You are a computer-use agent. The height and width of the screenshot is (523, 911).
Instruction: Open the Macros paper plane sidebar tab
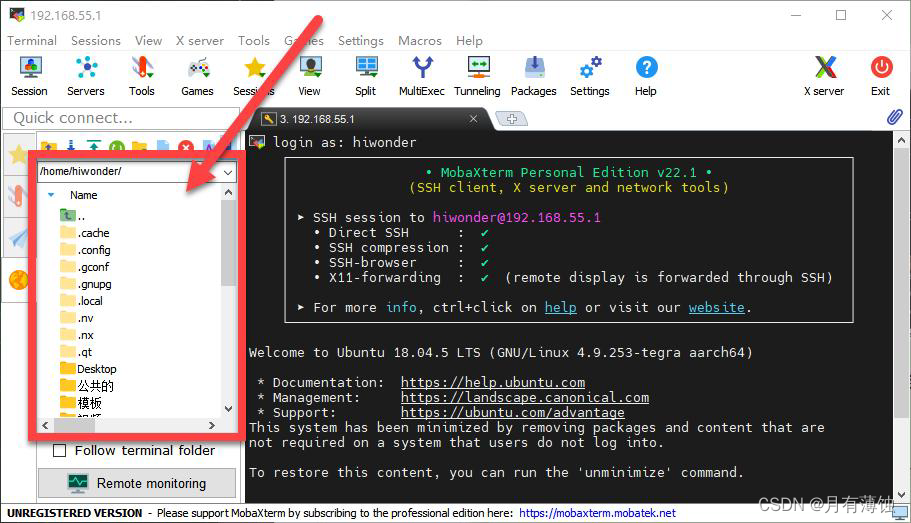coord(17,238)
